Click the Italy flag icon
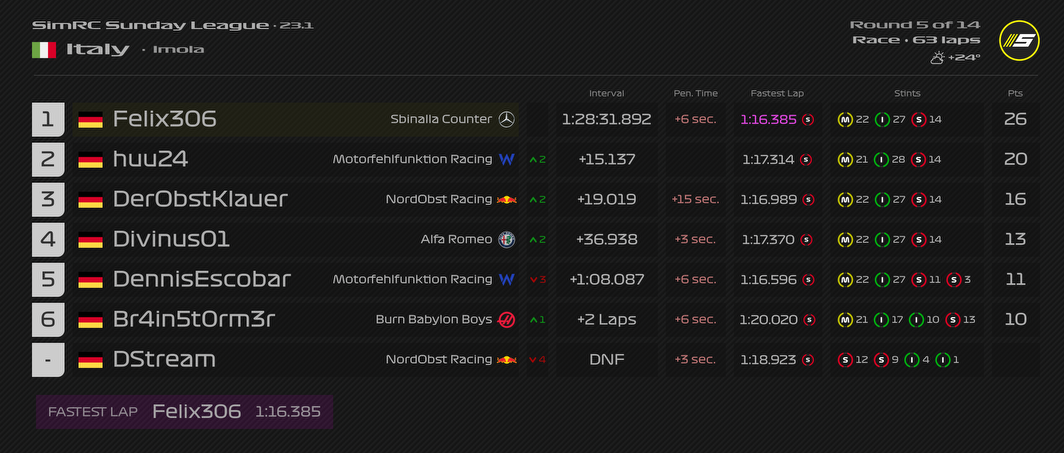1064x453 pixels. (44, 49)
